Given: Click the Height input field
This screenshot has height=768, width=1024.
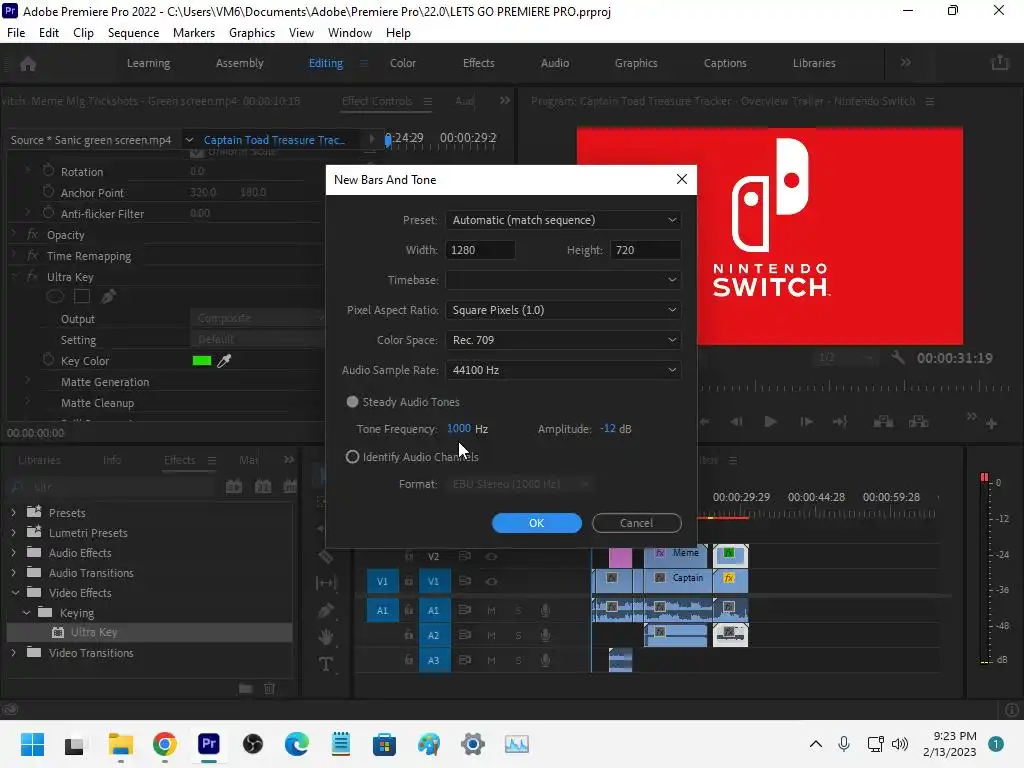Looking at the screenshot, I should (x=646, y=250).
